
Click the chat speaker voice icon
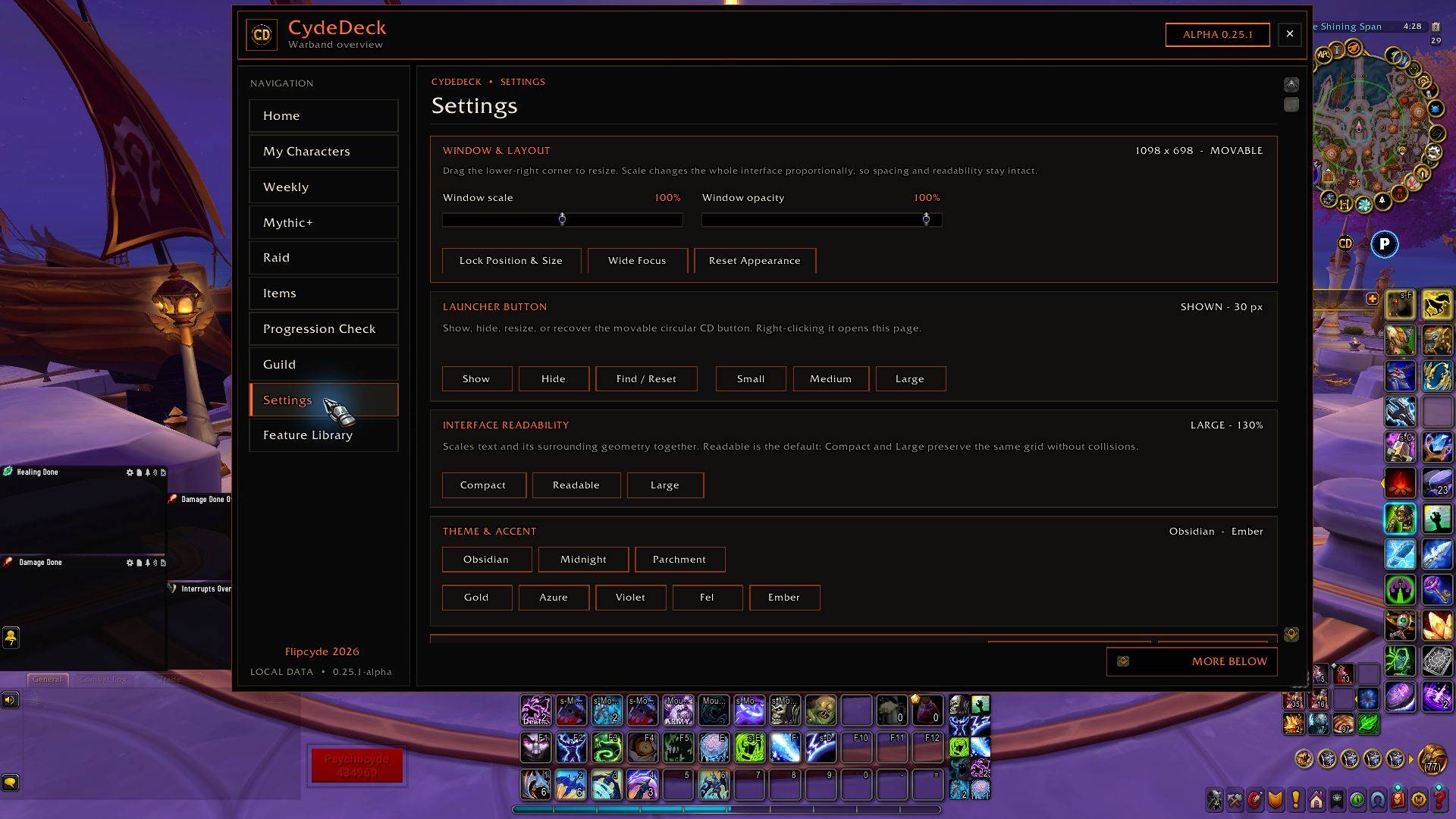10,699
